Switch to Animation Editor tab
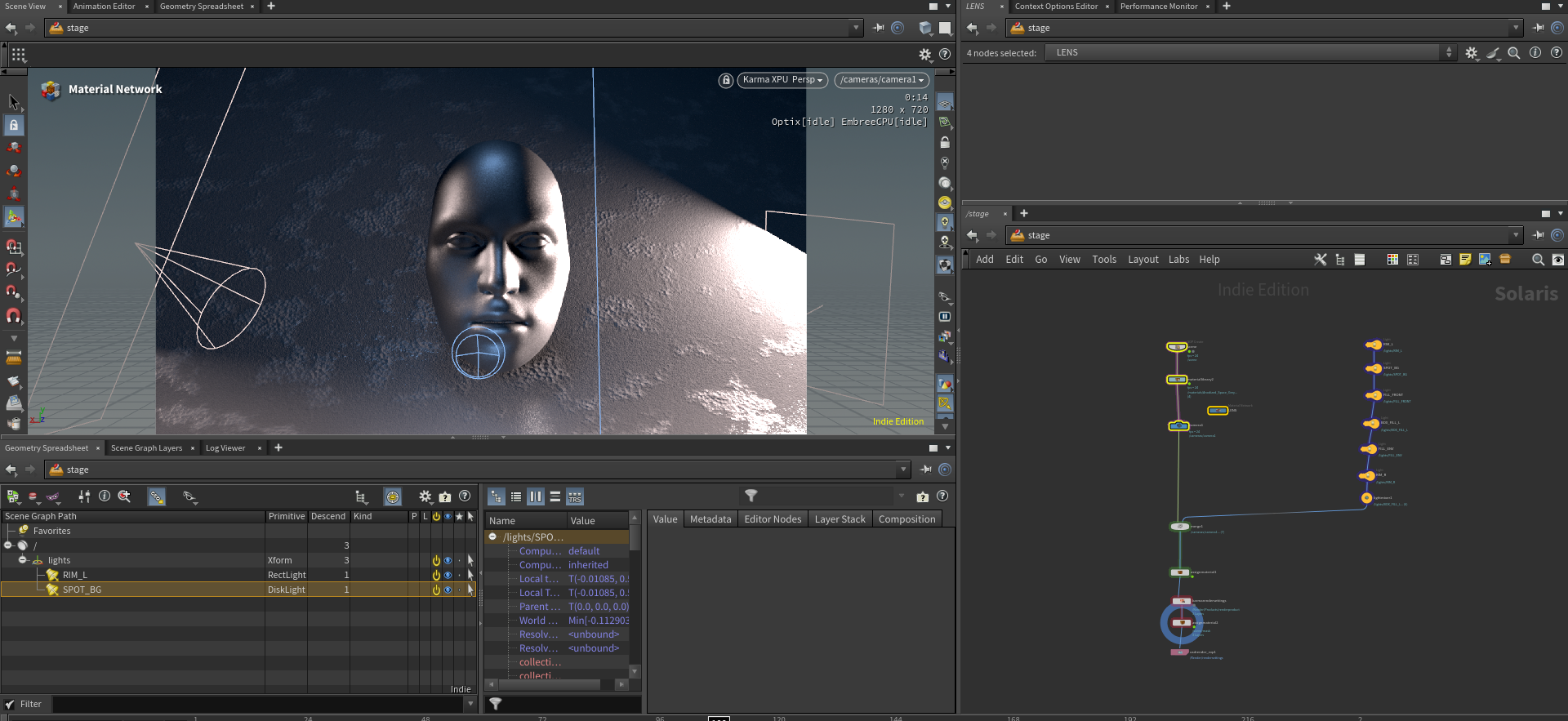1568x721 pixels. point(104,7)
